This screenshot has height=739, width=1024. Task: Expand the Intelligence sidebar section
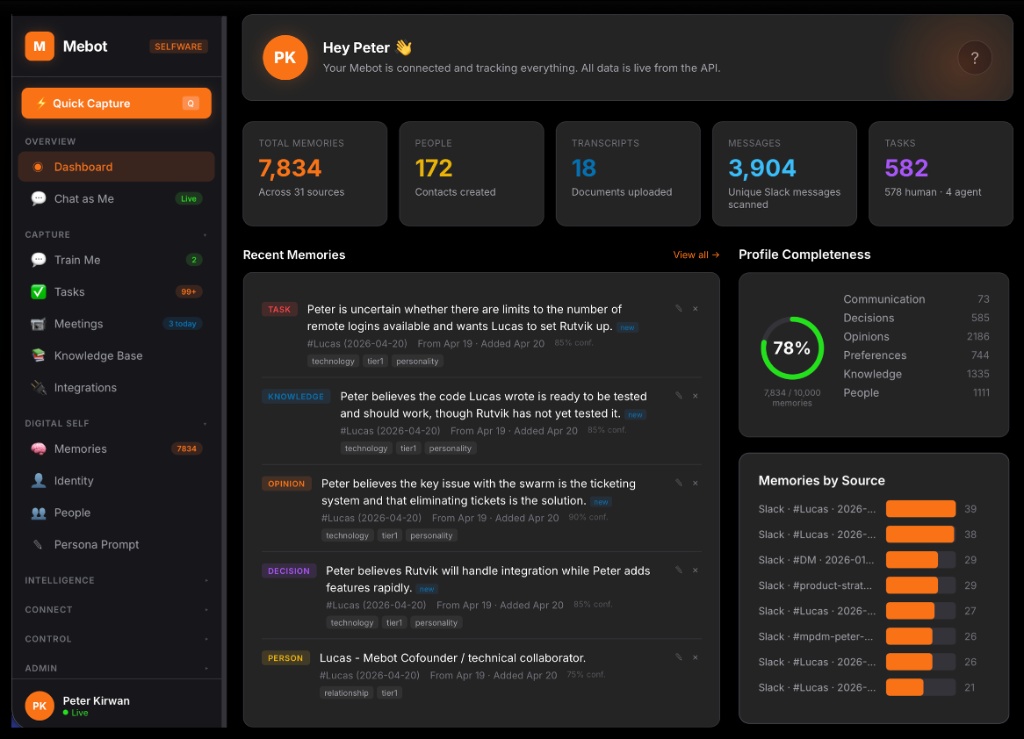coord(205,580)
